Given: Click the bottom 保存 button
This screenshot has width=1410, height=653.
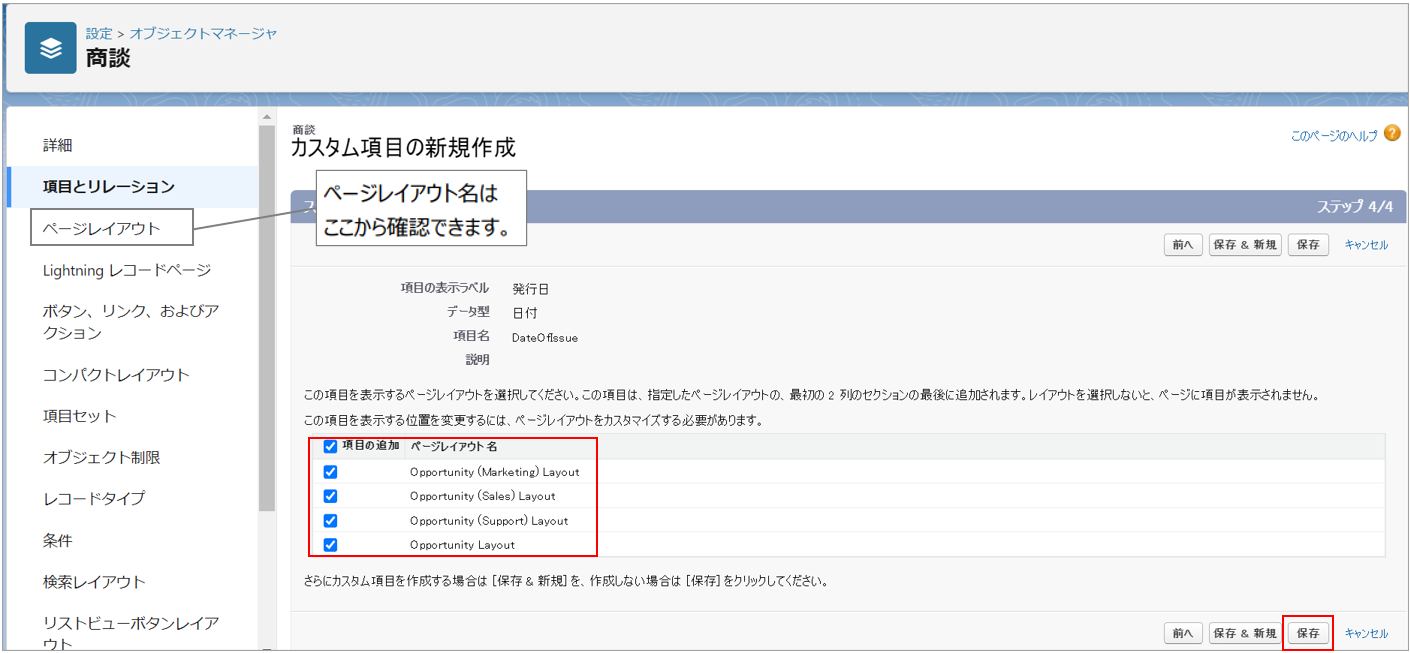Looking at the screenshot, I should 1307,633.
